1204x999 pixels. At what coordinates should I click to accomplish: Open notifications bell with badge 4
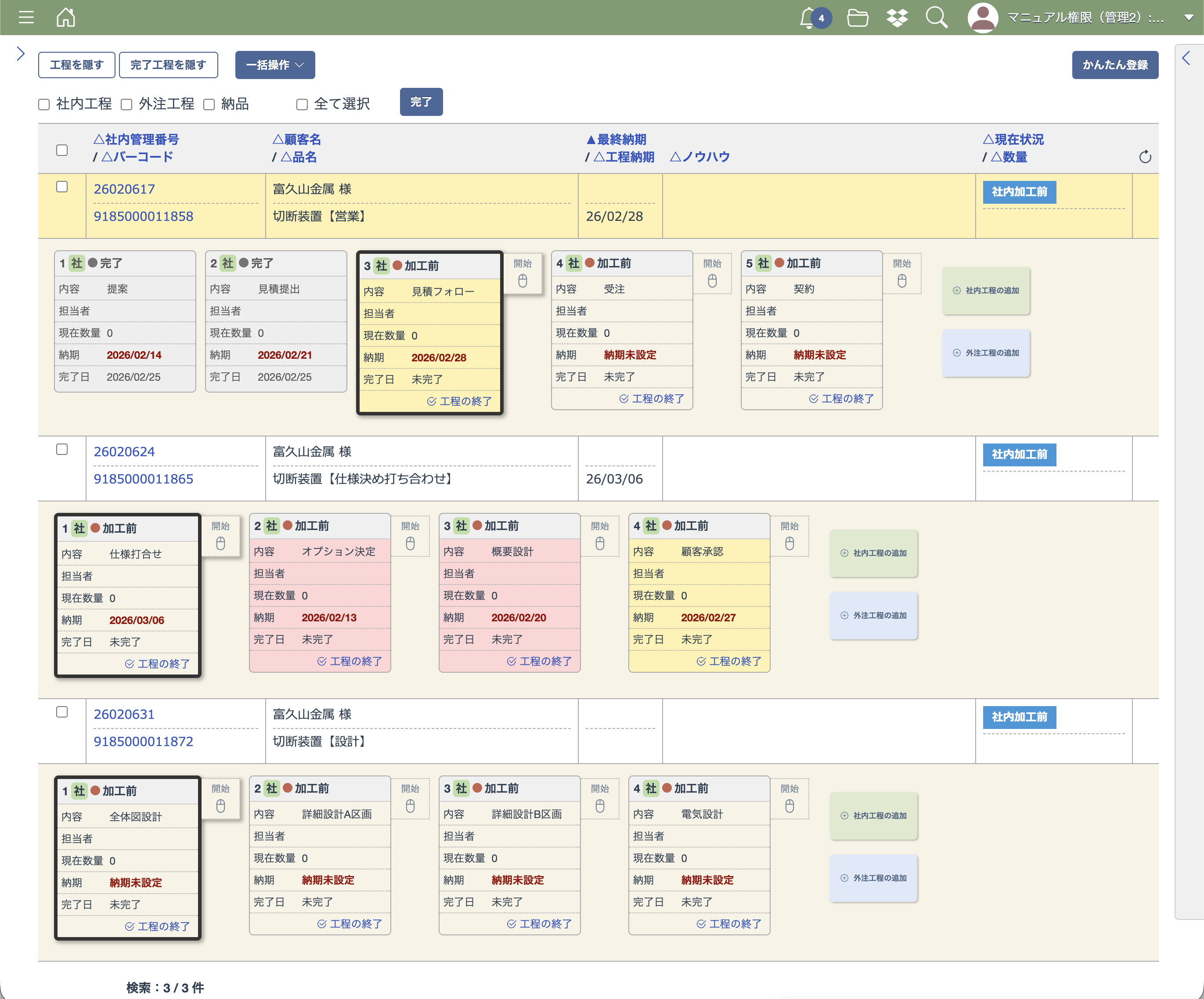[x=808, y=18]
